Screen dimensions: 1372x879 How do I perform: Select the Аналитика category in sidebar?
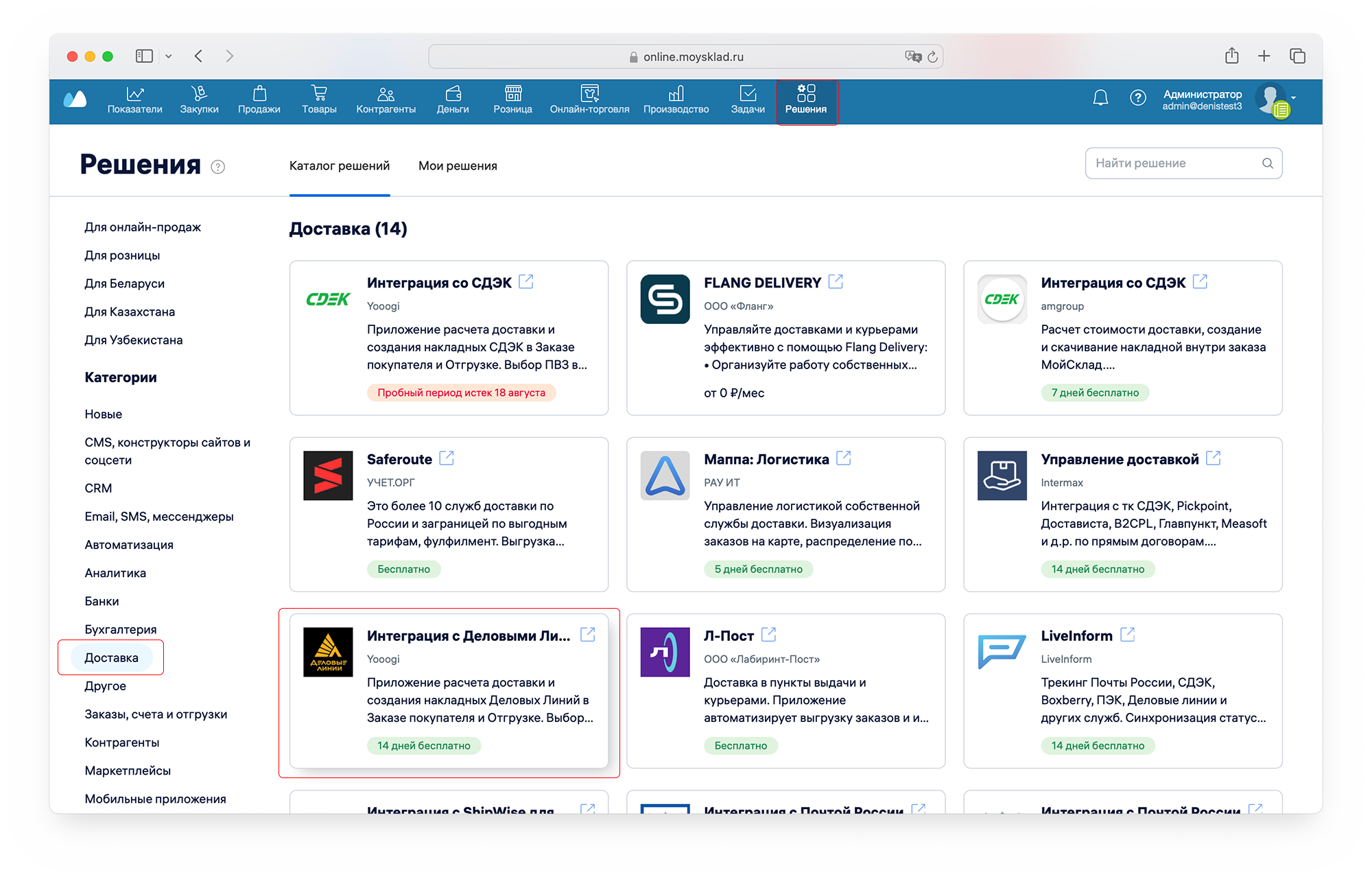tap(115, 573)
